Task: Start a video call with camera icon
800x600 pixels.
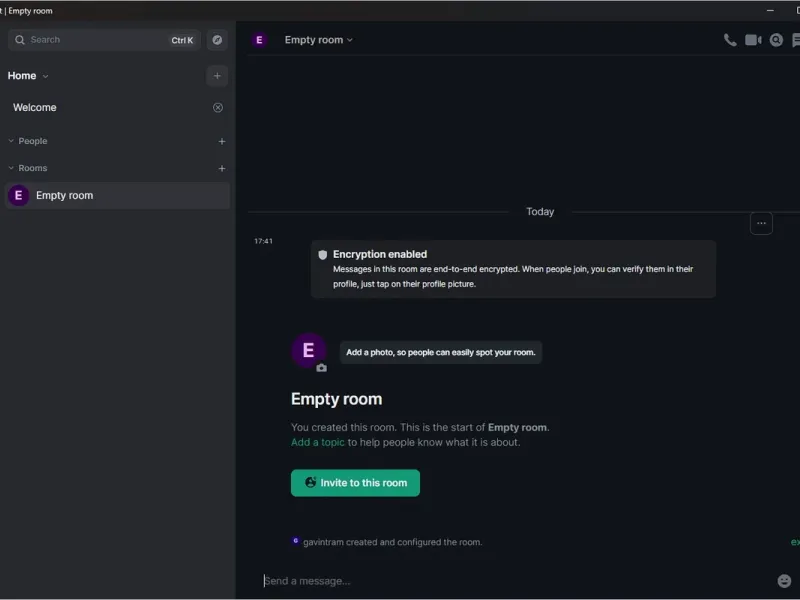Action: (753, 40)
